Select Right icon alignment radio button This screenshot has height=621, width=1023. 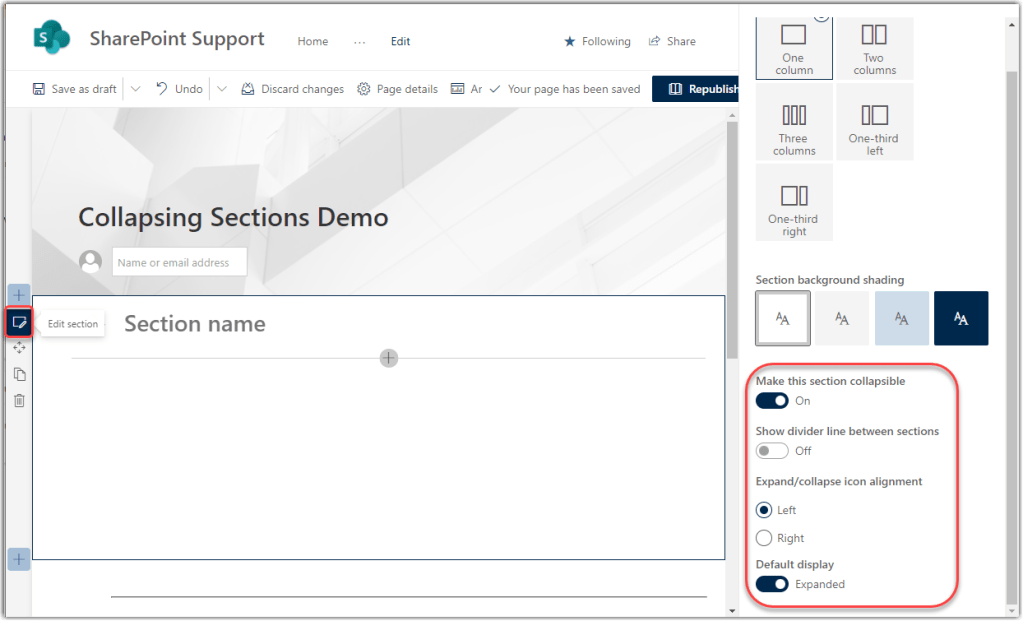[x=764, y=538]
